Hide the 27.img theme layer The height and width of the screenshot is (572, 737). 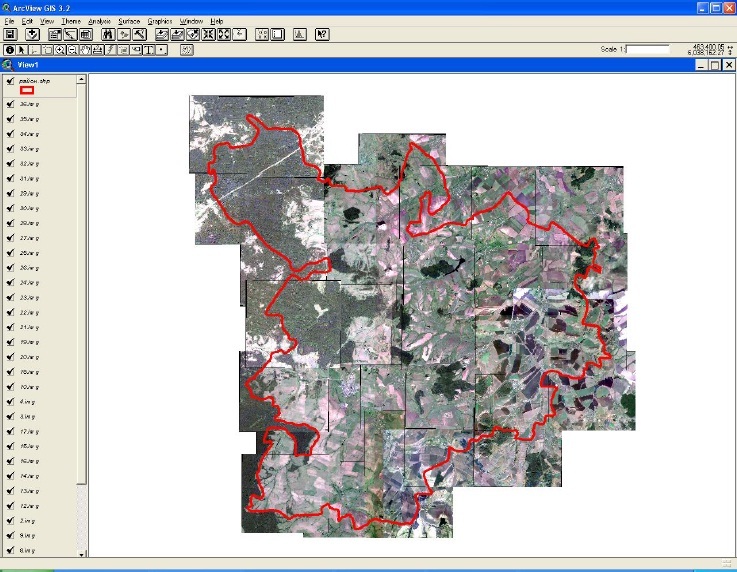(9, 238)
